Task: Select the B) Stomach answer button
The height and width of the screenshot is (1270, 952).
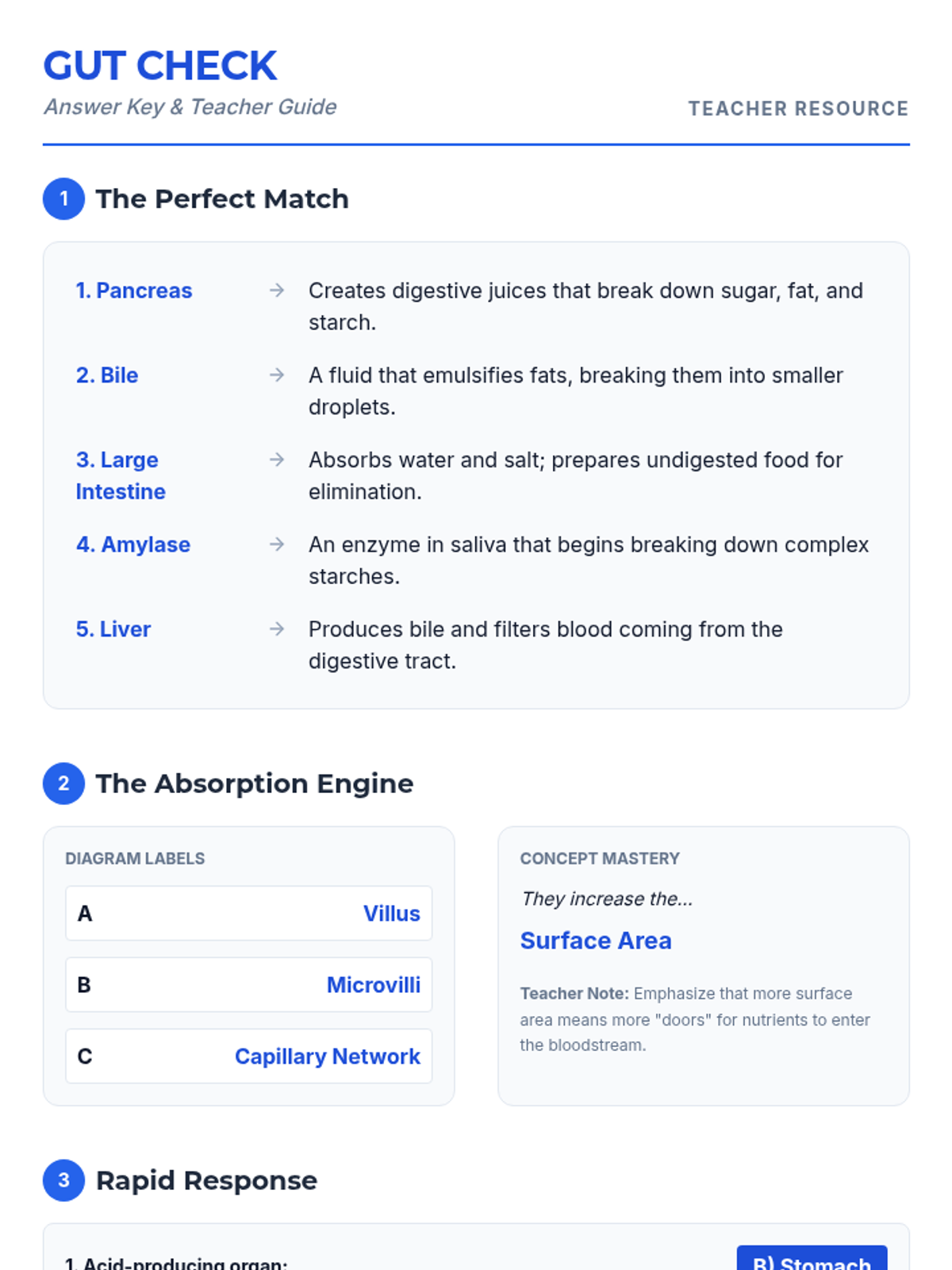Action: pos(812,1258)
